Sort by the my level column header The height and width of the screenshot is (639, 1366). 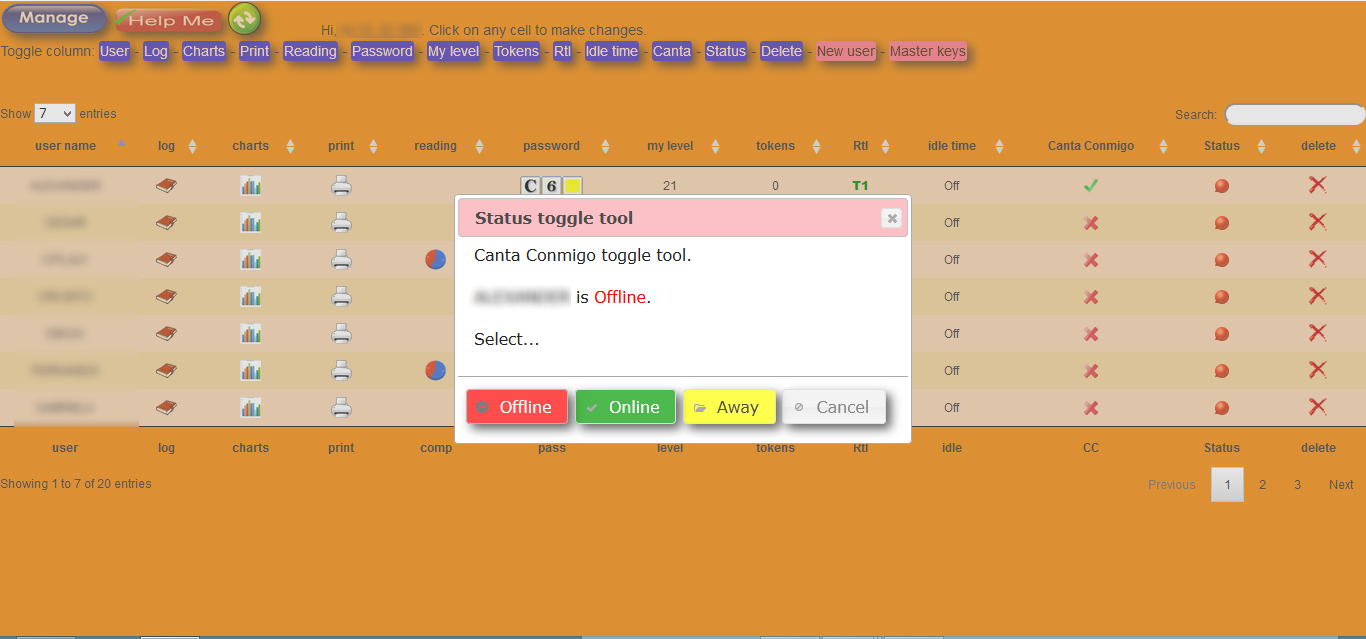[x=670, y=146]
